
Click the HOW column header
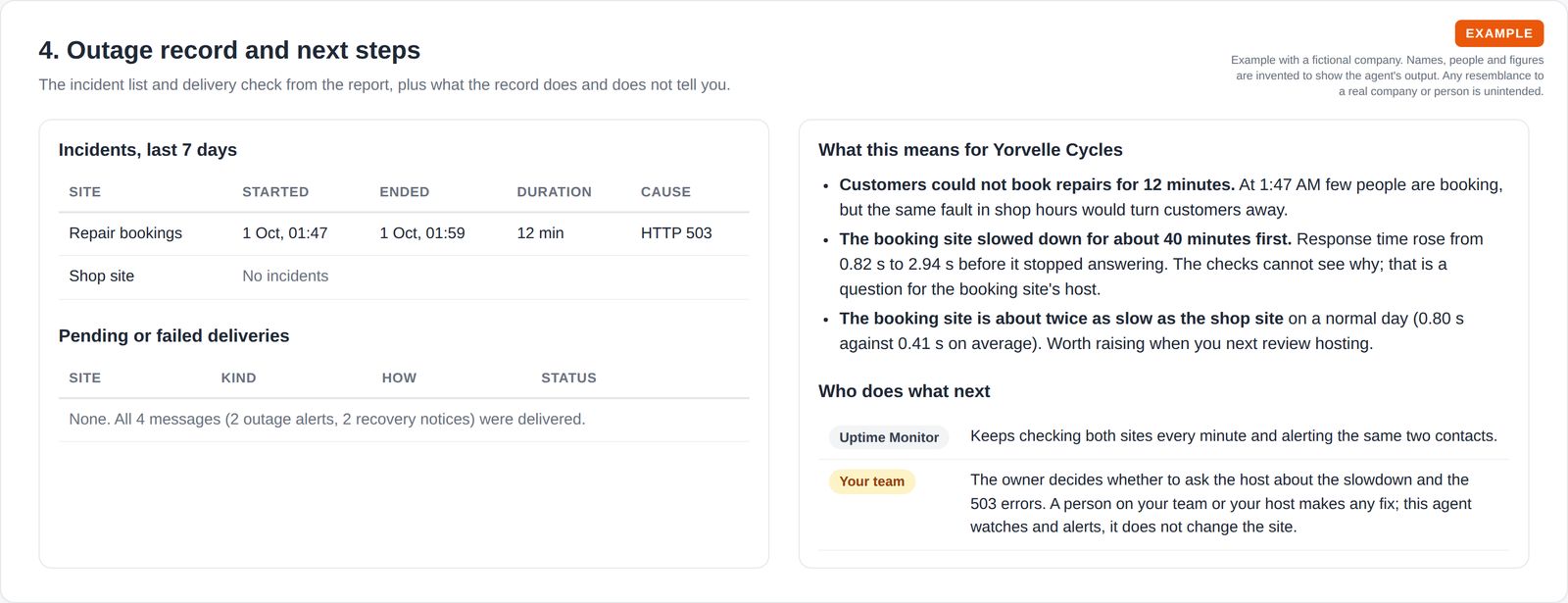(399, 378)
